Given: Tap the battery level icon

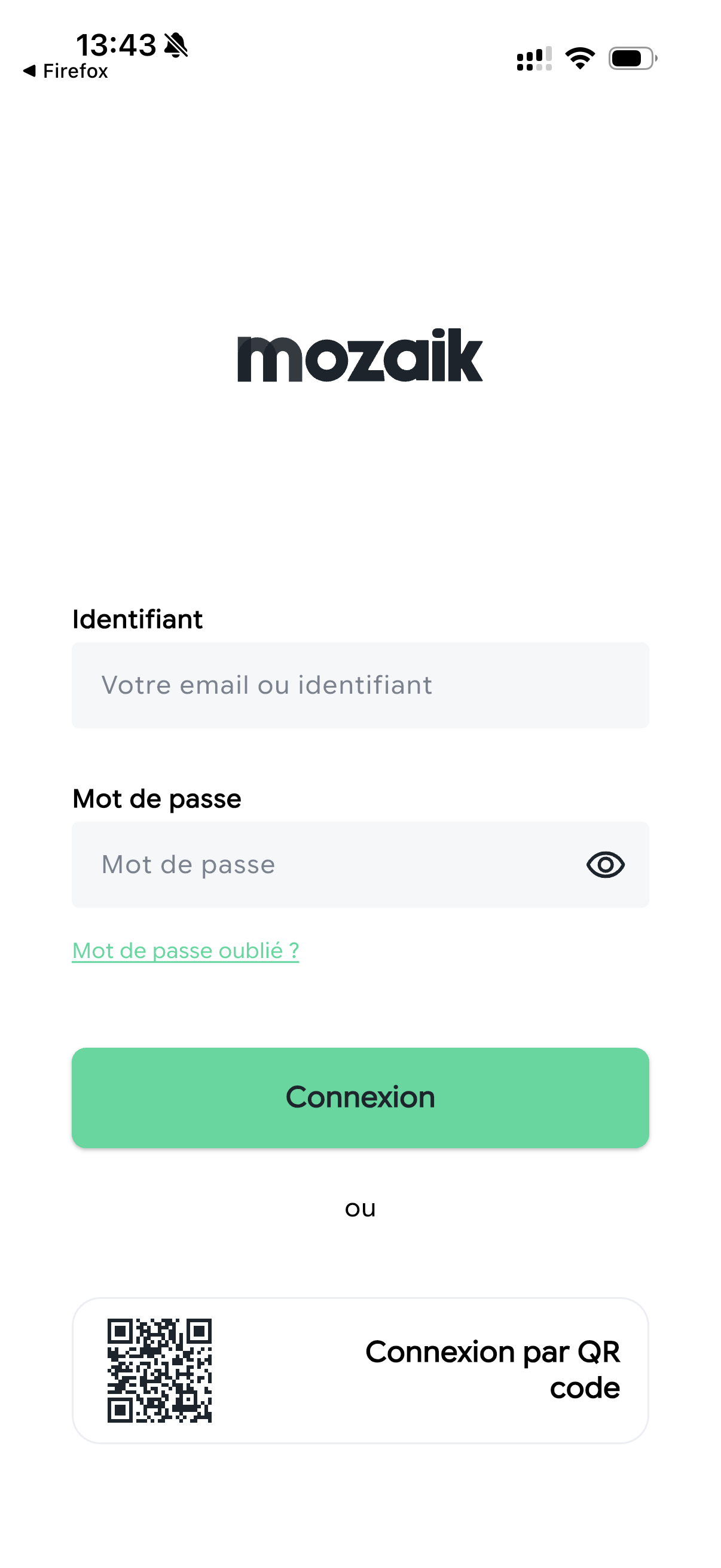Looking at the screenshot, I should tap(632, 59).
